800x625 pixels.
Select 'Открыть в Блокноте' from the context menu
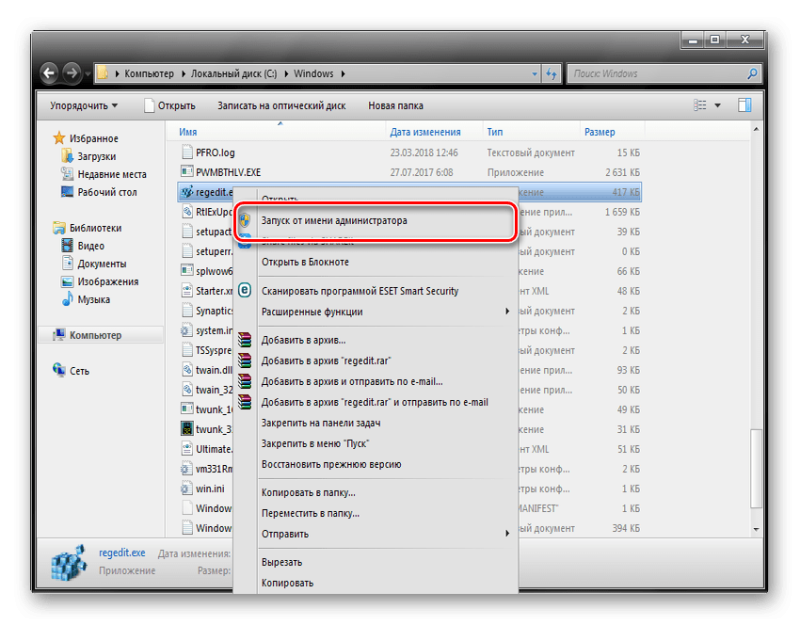click(305, 262)
